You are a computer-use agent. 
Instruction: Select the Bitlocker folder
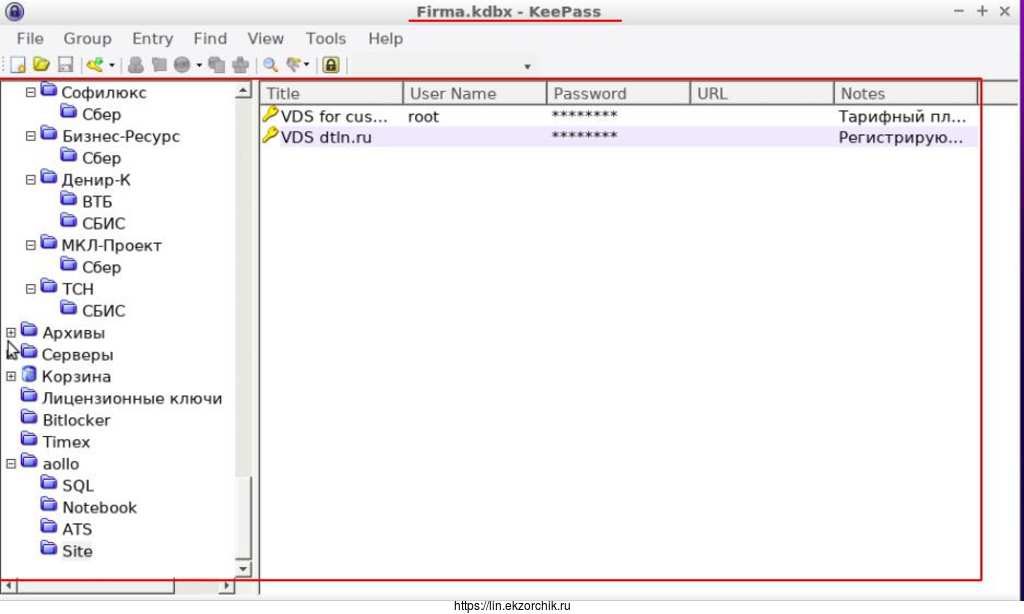[x=76, y=420]
